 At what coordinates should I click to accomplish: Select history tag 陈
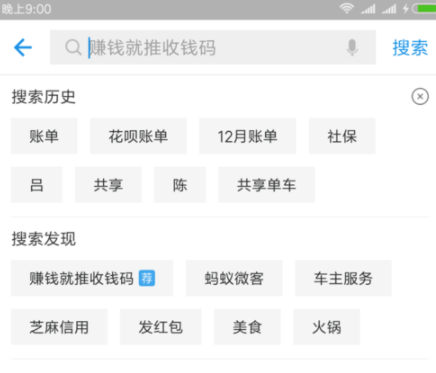pyautogui.click(x=180, y=185)
